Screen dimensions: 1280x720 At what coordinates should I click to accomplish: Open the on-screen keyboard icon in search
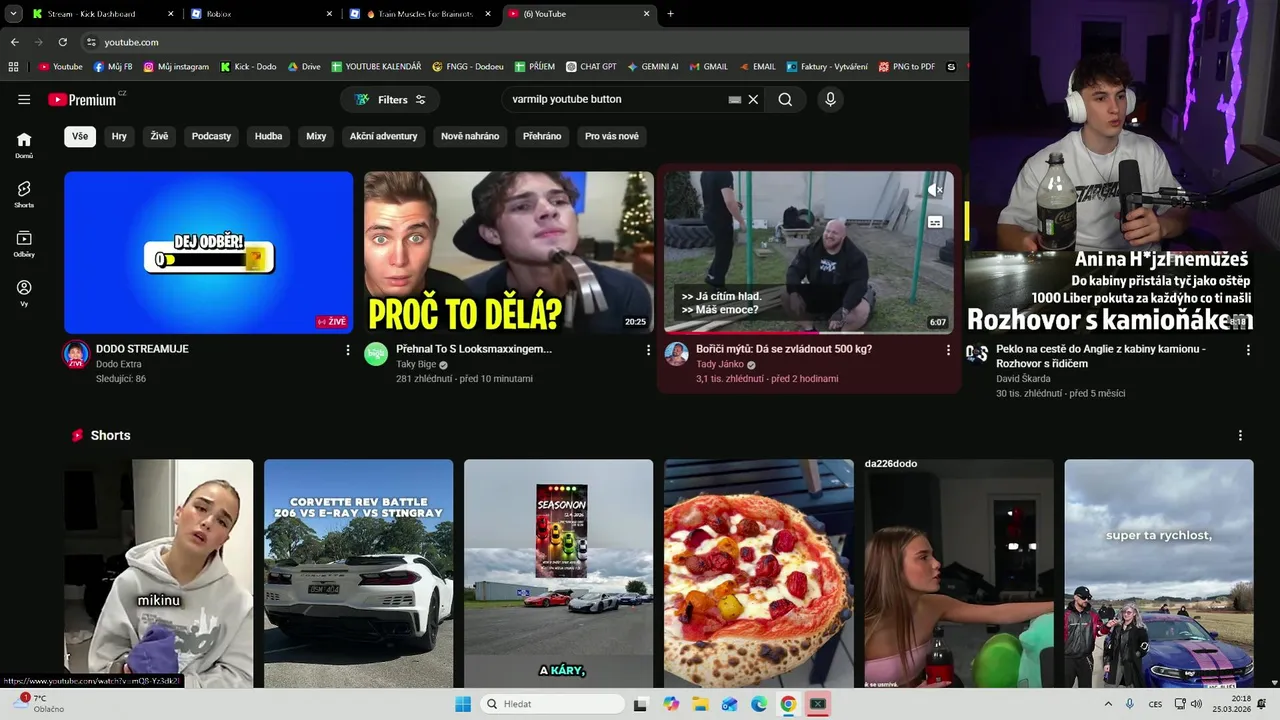(735, 100)
